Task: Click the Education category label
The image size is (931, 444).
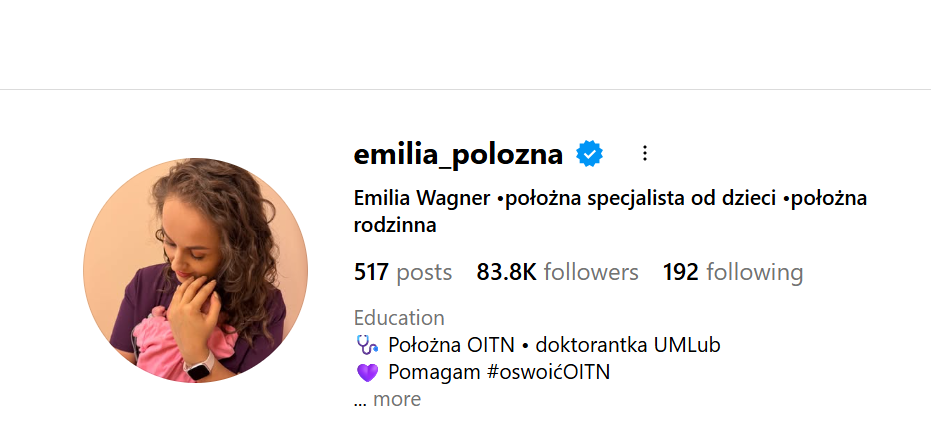Action: click(x=399, y=318)
